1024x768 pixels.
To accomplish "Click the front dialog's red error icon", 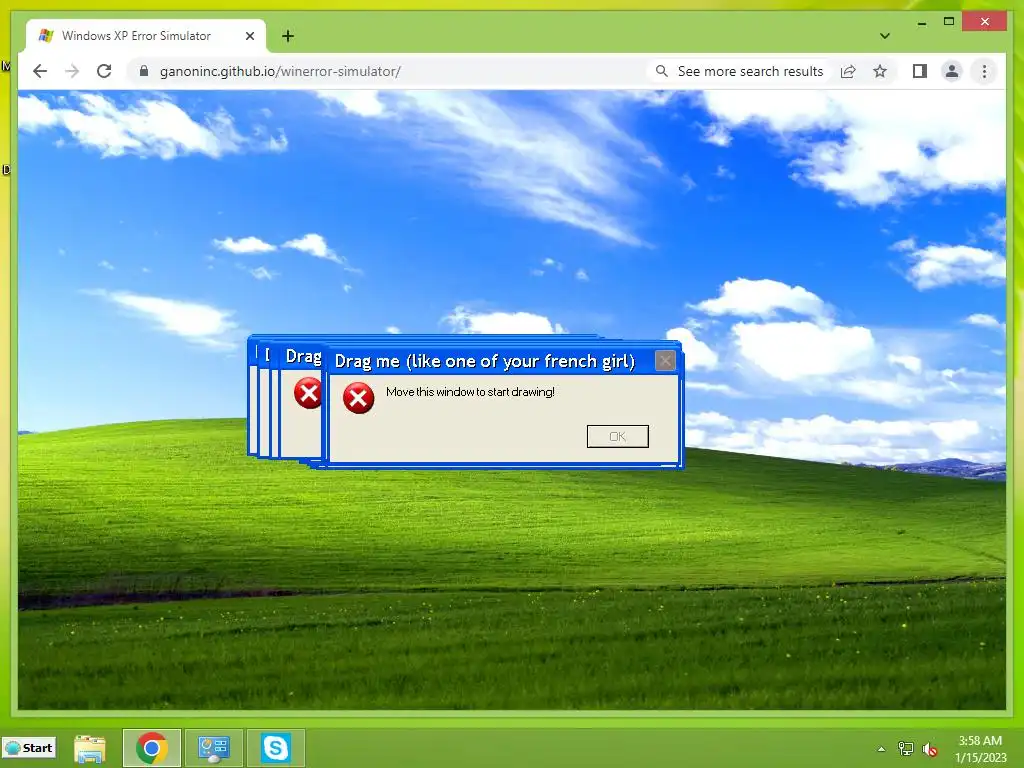I will pyautogui.click(x=359, y=398).
